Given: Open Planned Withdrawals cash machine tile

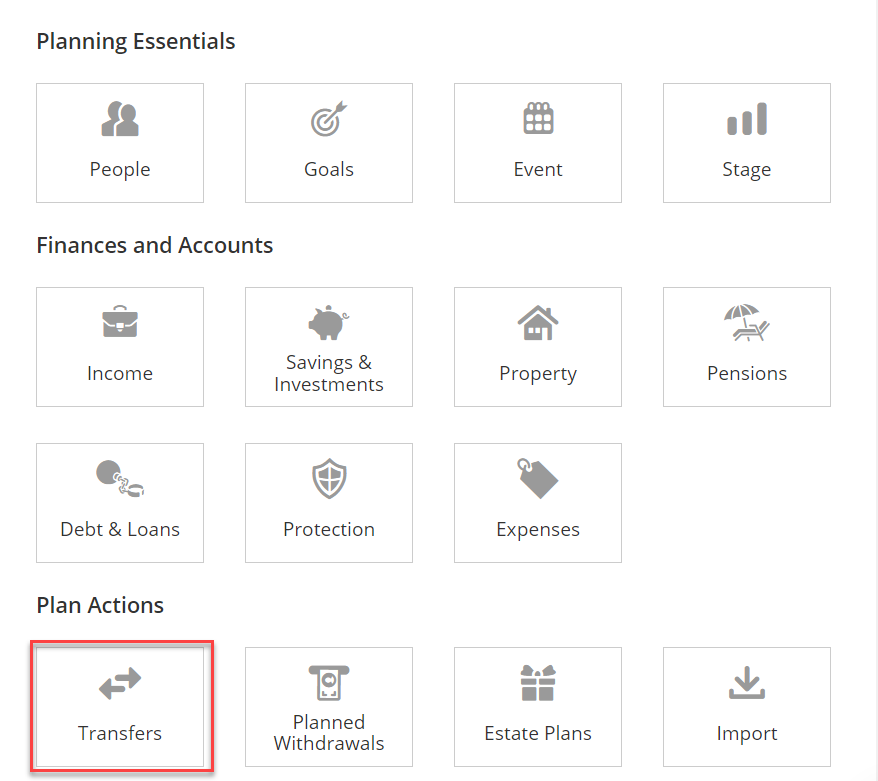Looking at the screenshot, I should [329, 707].
